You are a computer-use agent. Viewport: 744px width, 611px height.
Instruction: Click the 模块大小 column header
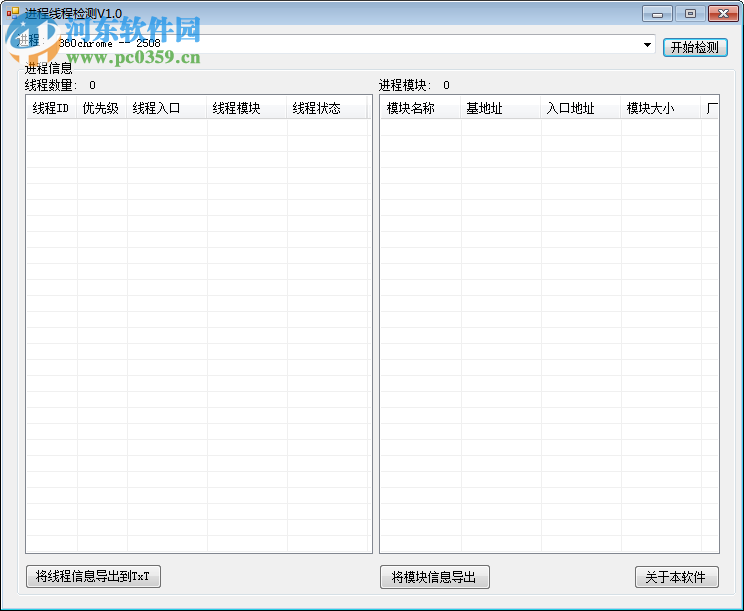click(x=661, y=108)
